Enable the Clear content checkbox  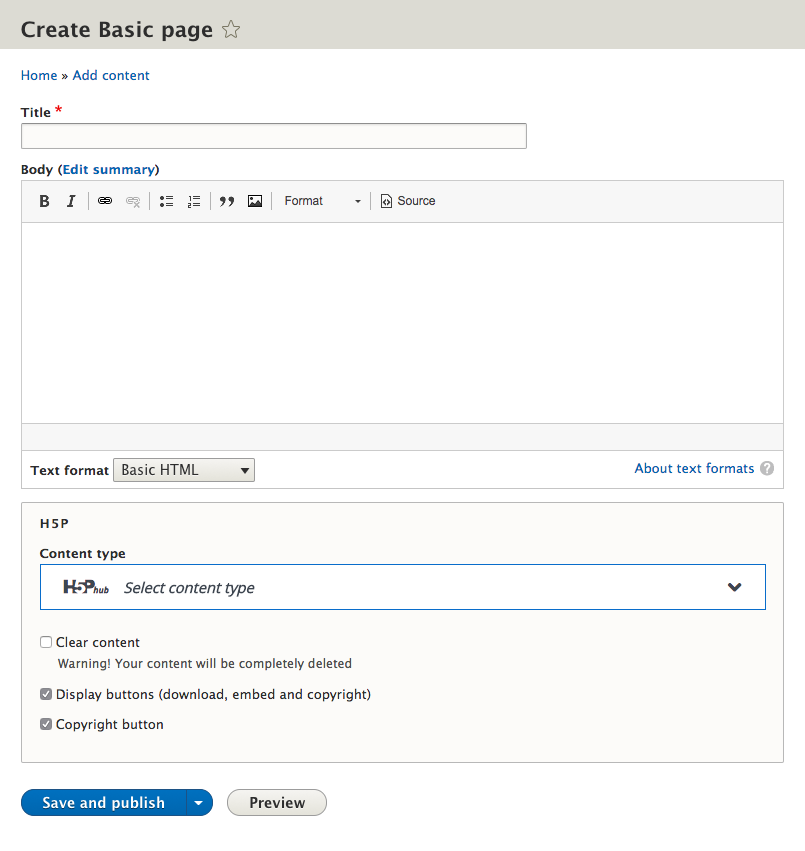pos(45,642)
